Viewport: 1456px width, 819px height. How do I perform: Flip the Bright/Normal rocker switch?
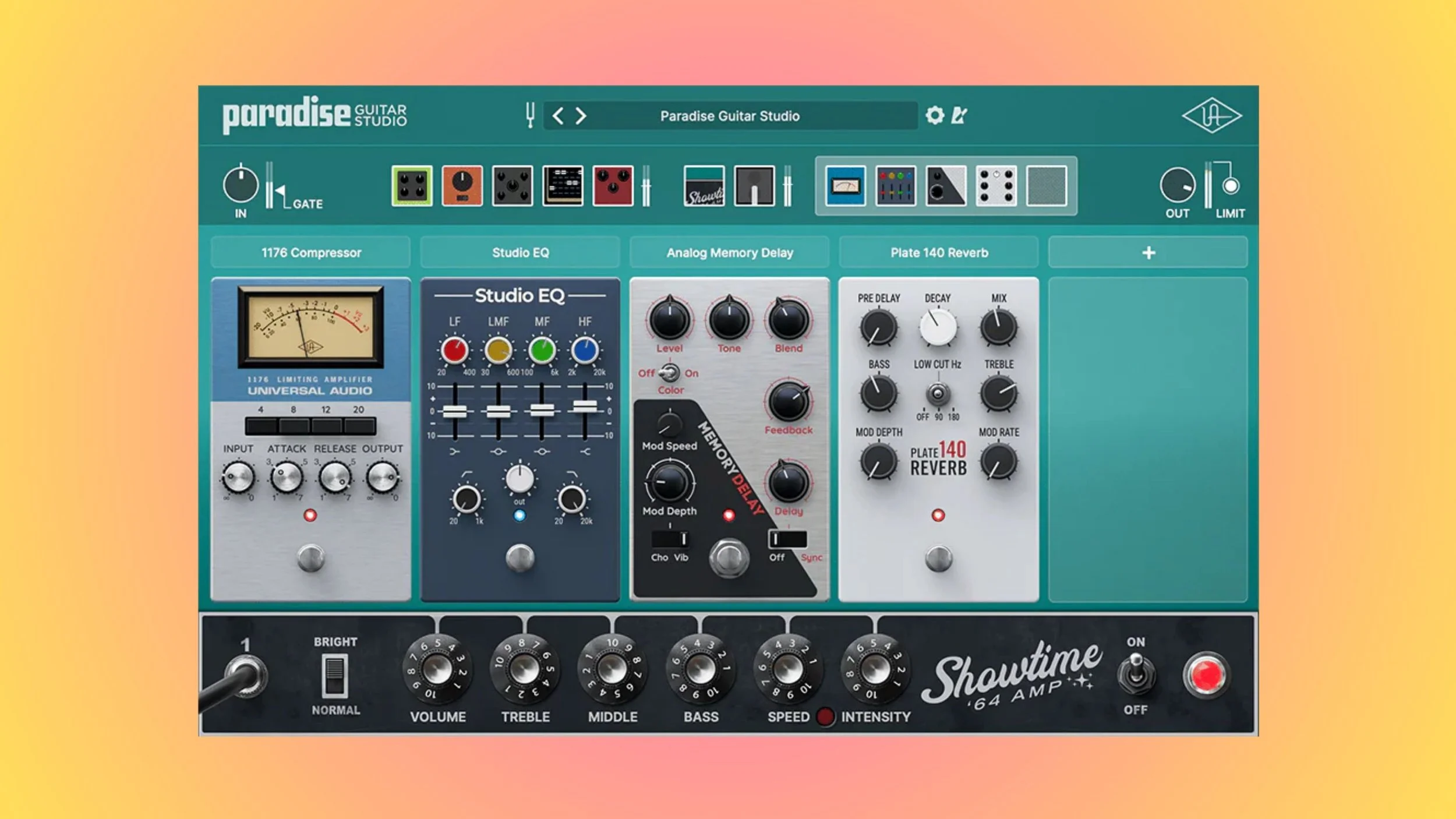pos(335,675)
